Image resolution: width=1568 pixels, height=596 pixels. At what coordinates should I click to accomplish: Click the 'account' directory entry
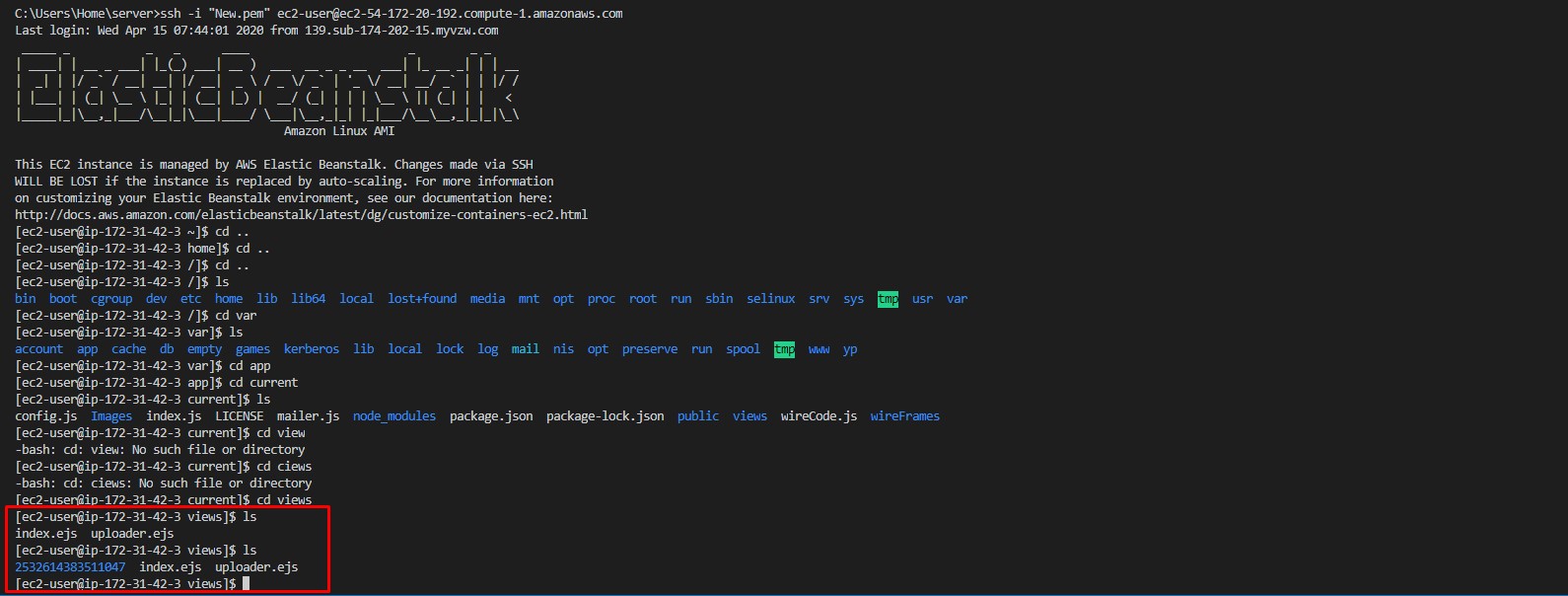tap(39, 349)
